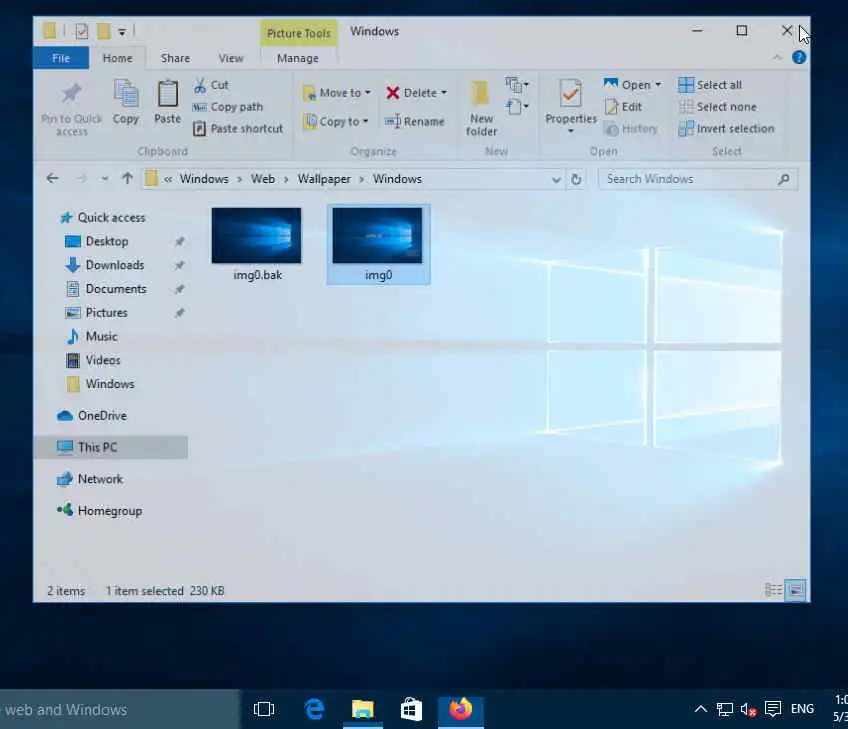Open Firefox from the taskbar
Image resolution: width=848 pixels, height=729 pixels.
pyautogui.click(x=461, y=709)
